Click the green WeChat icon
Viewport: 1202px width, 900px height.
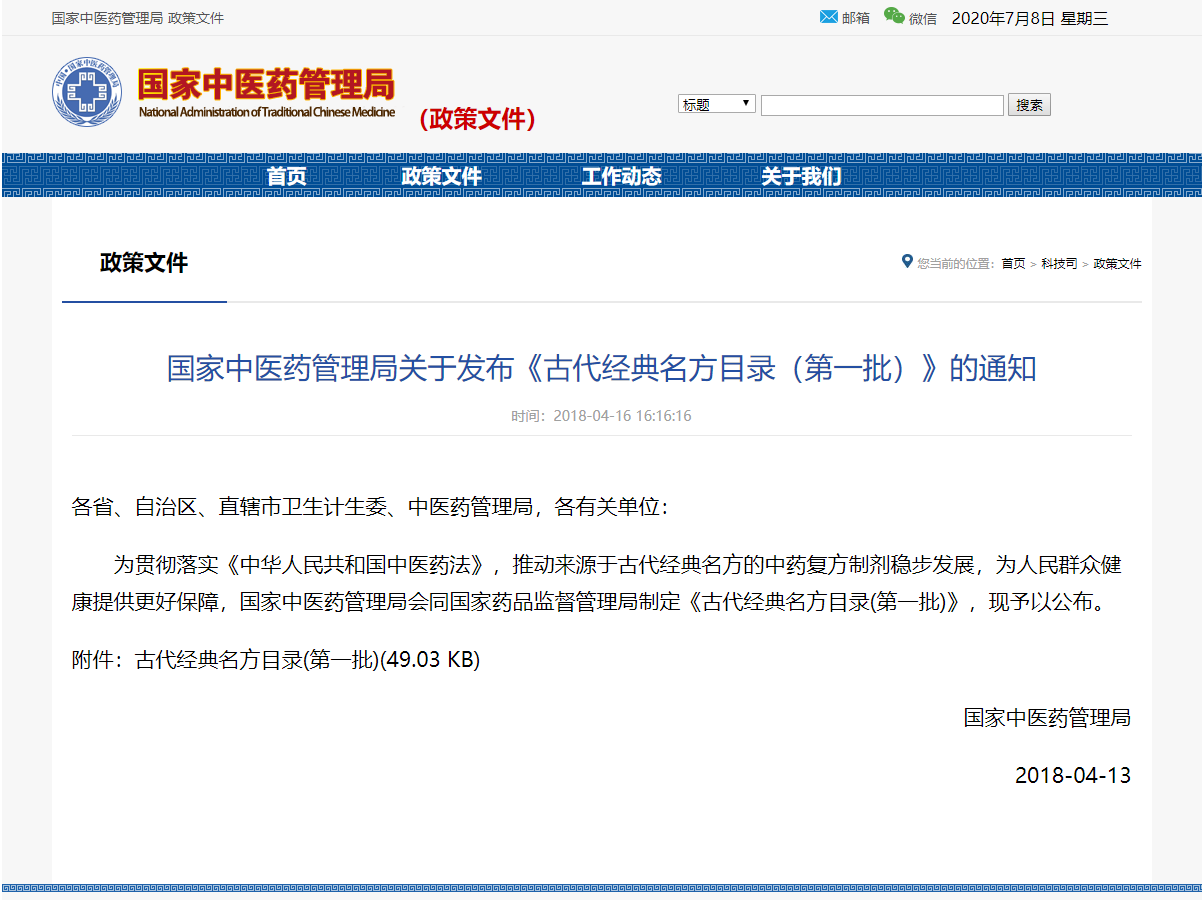[x=893, y=17]
